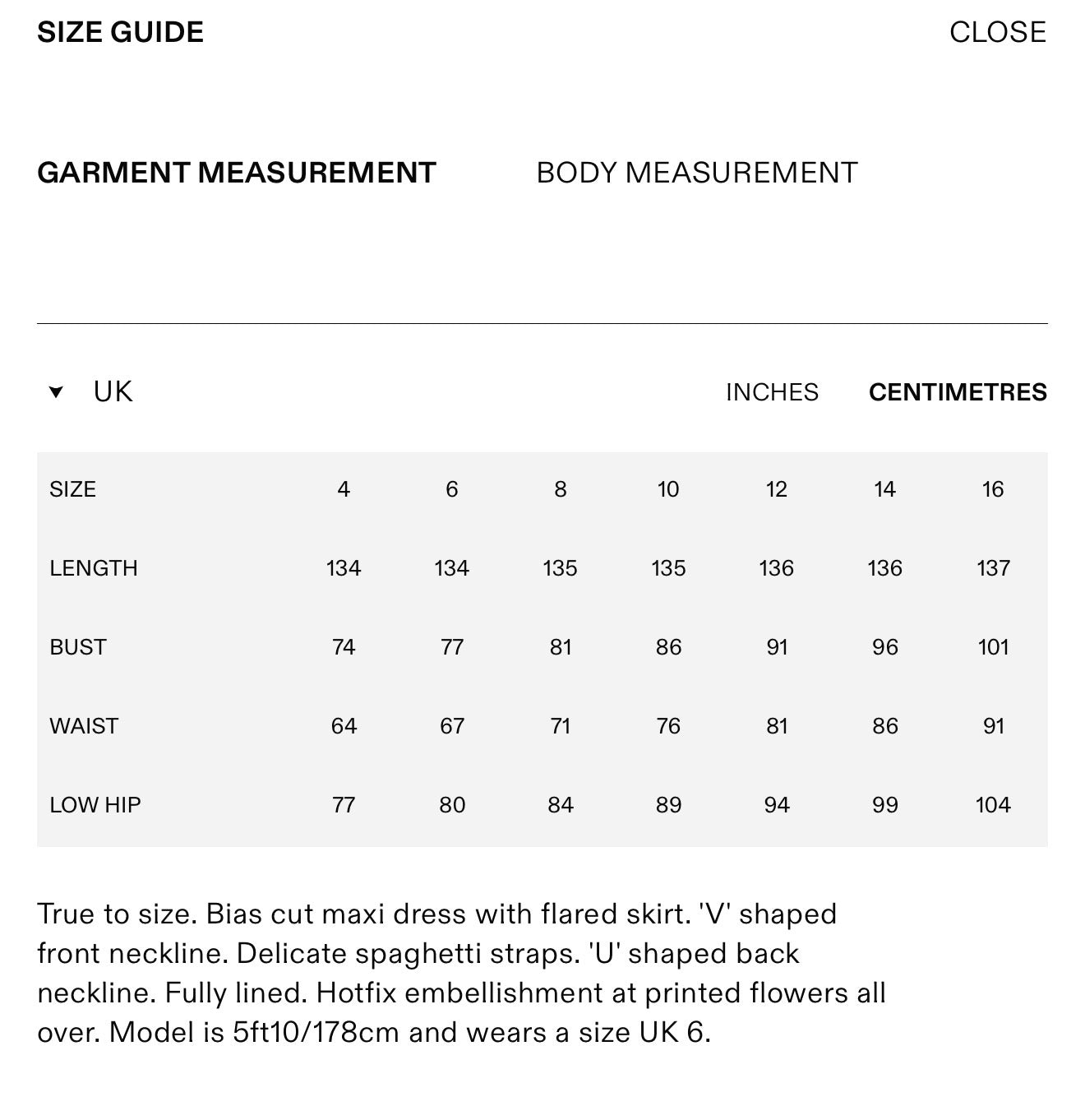Viewport: 1085px width, 1120px height.
Task: Click the triangle arrow beside UK
Action: click(x=56, y=392)
